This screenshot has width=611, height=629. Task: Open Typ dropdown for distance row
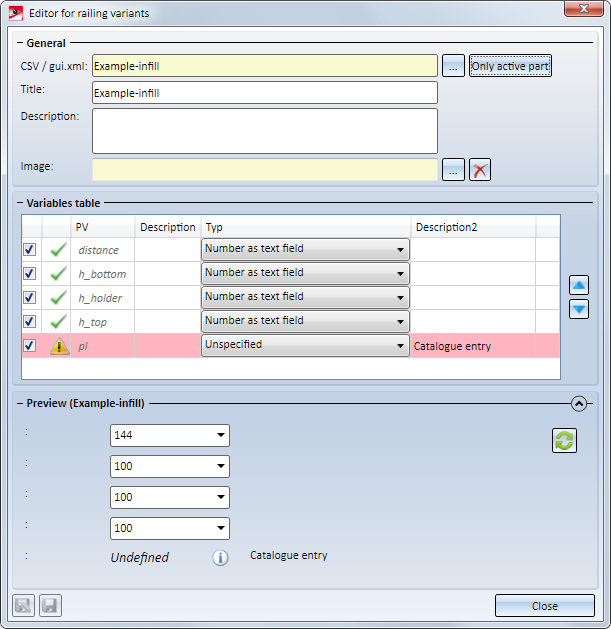(x=305, y=250)
